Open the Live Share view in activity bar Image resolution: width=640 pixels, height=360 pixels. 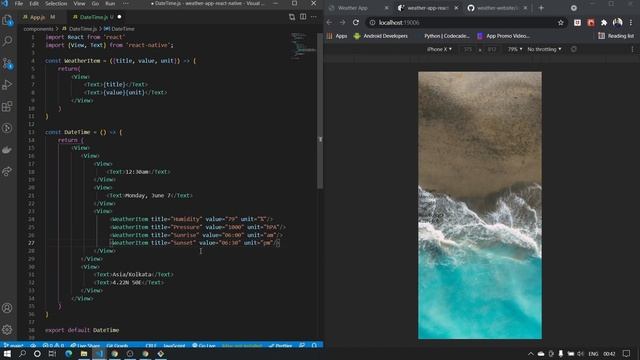point(7,171)
